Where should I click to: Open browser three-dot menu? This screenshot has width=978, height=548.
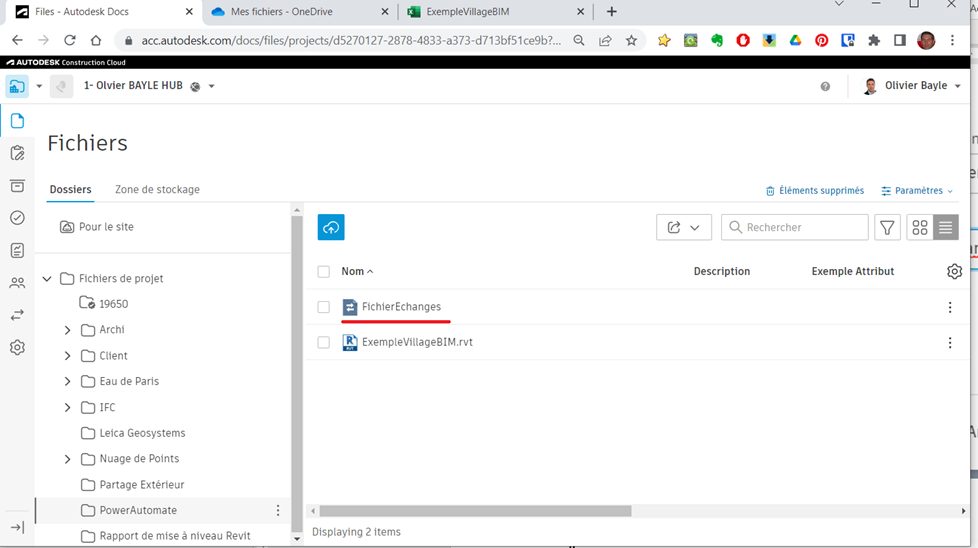tap(952, 40)
